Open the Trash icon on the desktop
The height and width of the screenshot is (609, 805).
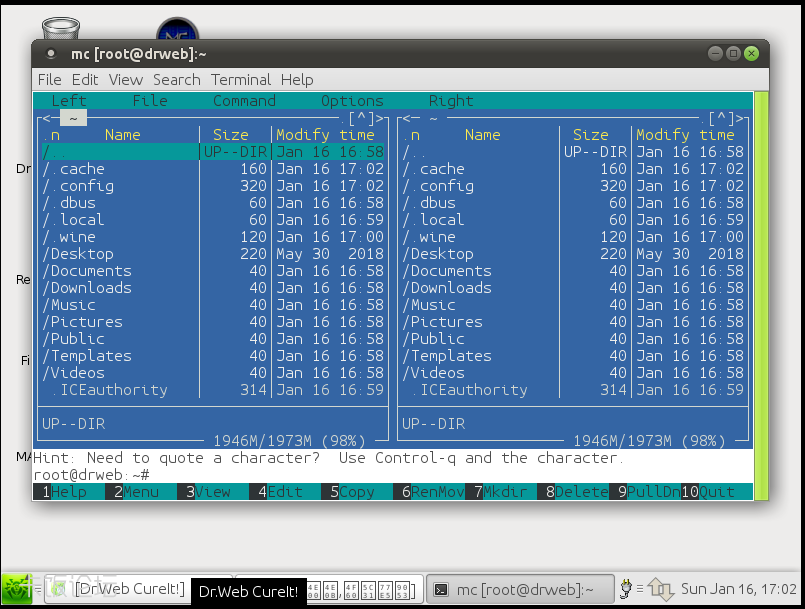tap(61, 29)
